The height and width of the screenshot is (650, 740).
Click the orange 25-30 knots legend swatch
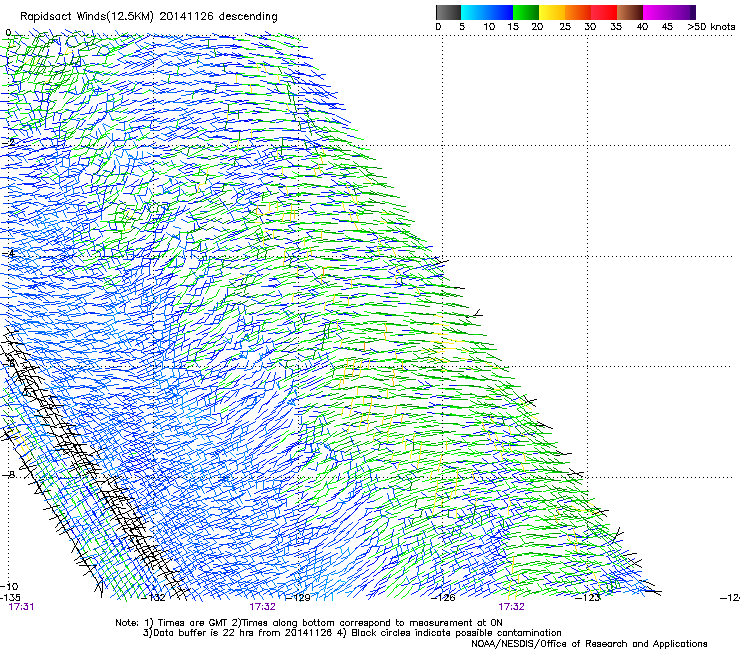click(x=578, y=12)
